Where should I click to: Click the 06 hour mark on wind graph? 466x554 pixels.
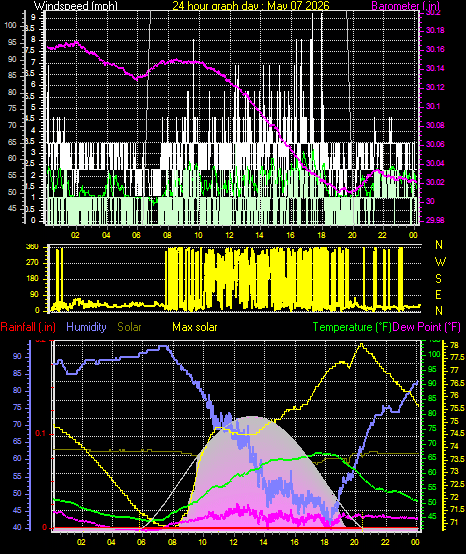point(136,235)
